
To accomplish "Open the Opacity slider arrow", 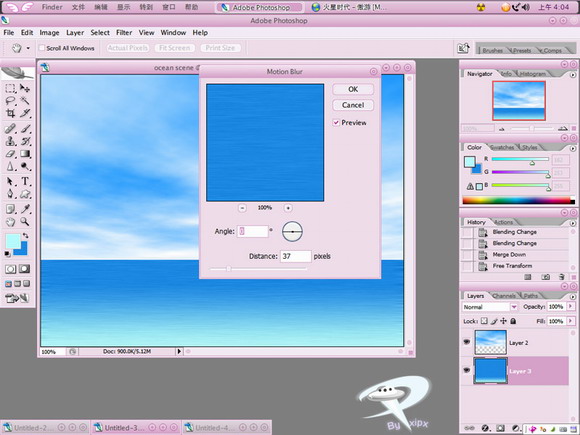I will click(x=570, y=306).
